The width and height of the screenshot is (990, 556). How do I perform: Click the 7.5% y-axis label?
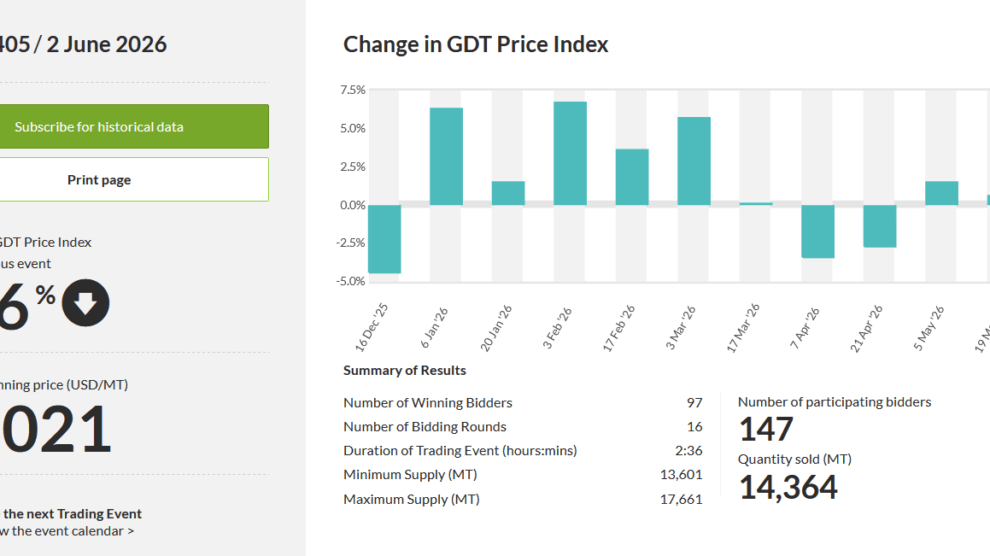click(352, 90)
